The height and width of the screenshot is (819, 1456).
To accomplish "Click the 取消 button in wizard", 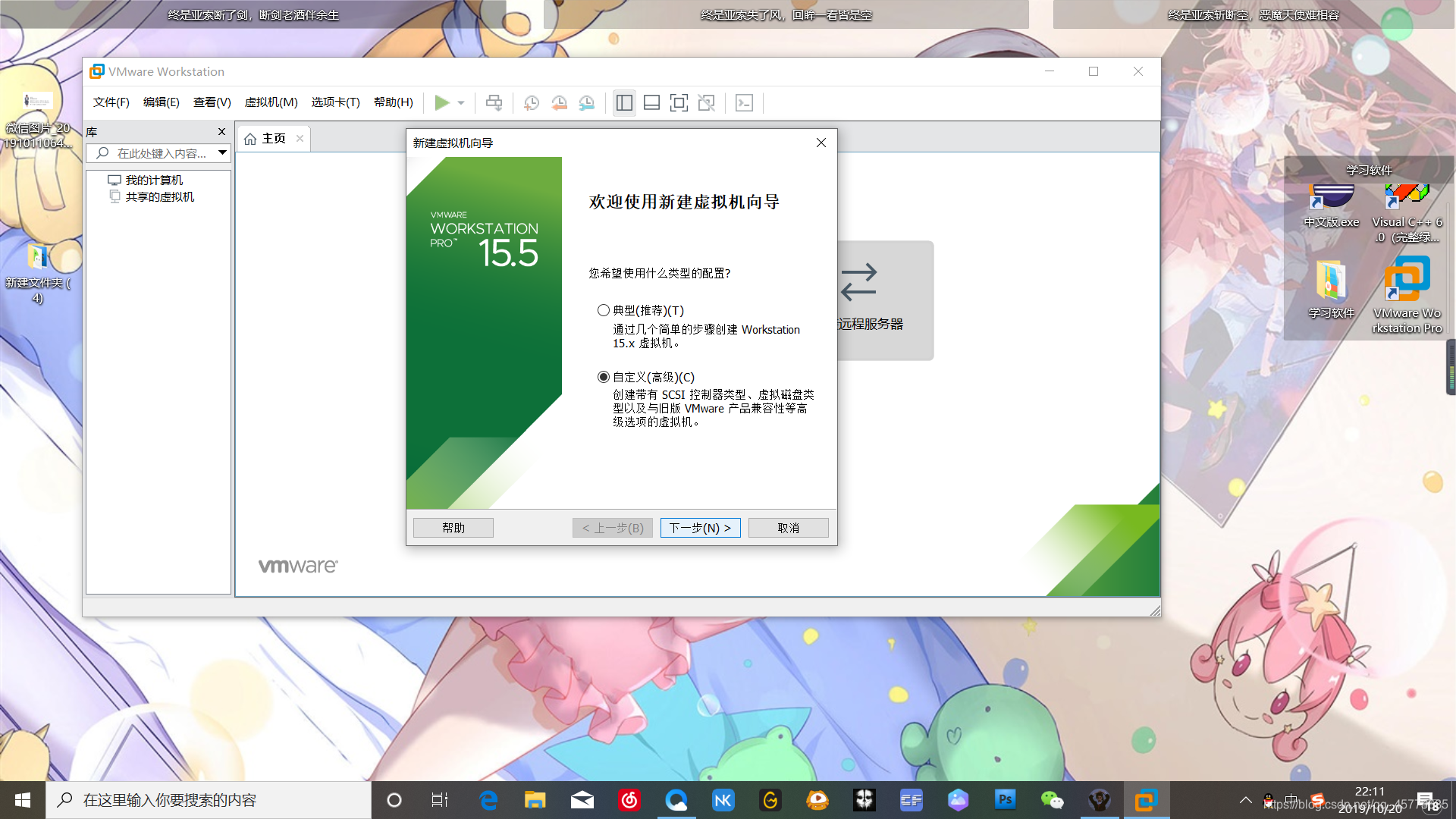I will (788, 528).
